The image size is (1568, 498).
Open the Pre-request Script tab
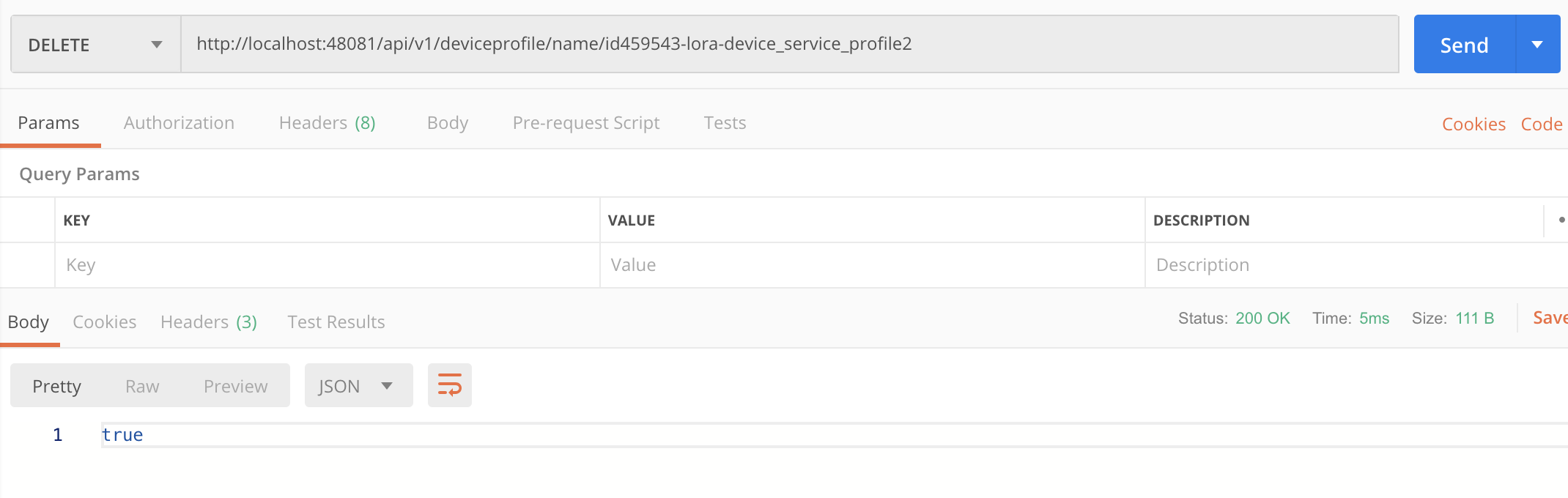click(585, 123)
